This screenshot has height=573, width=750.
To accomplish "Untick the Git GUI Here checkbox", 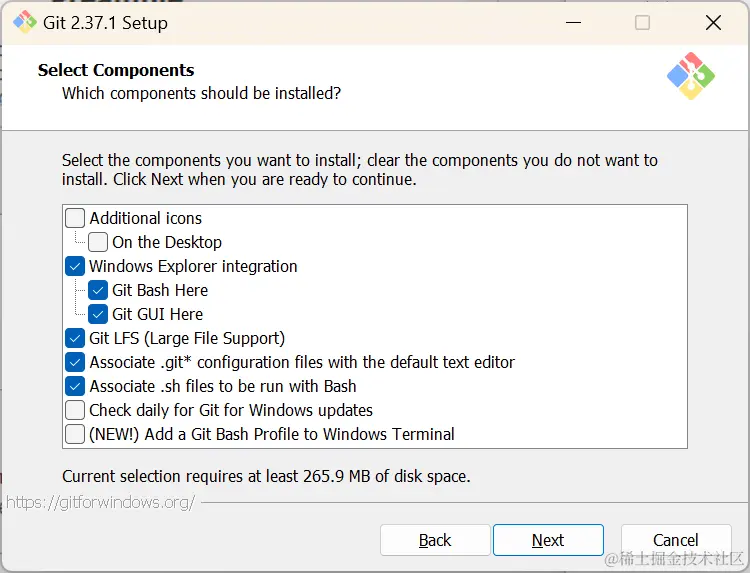I will pyautogui.click(x=98, y=314).
